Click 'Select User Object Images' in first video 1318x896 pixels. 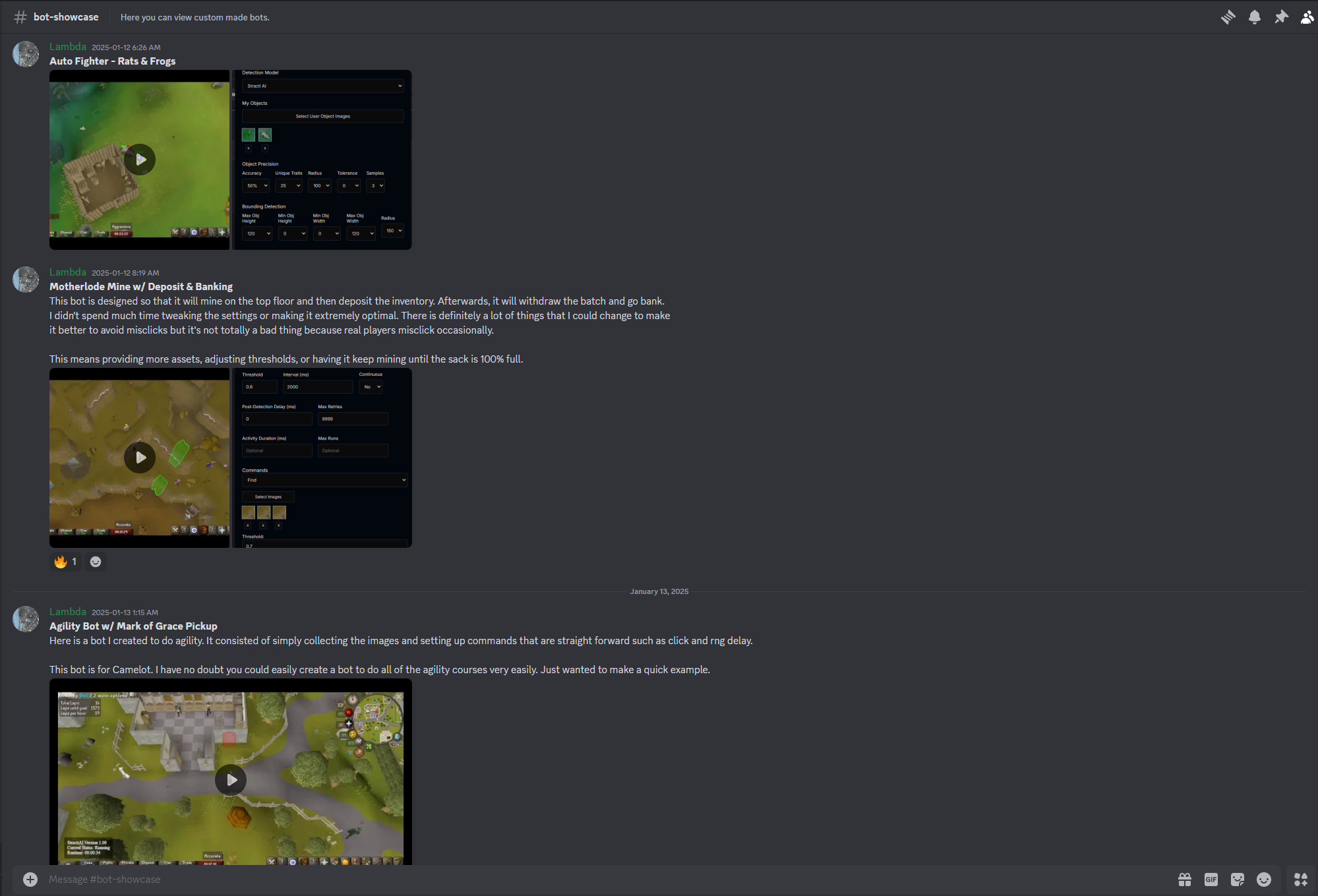tap(322, 116)
